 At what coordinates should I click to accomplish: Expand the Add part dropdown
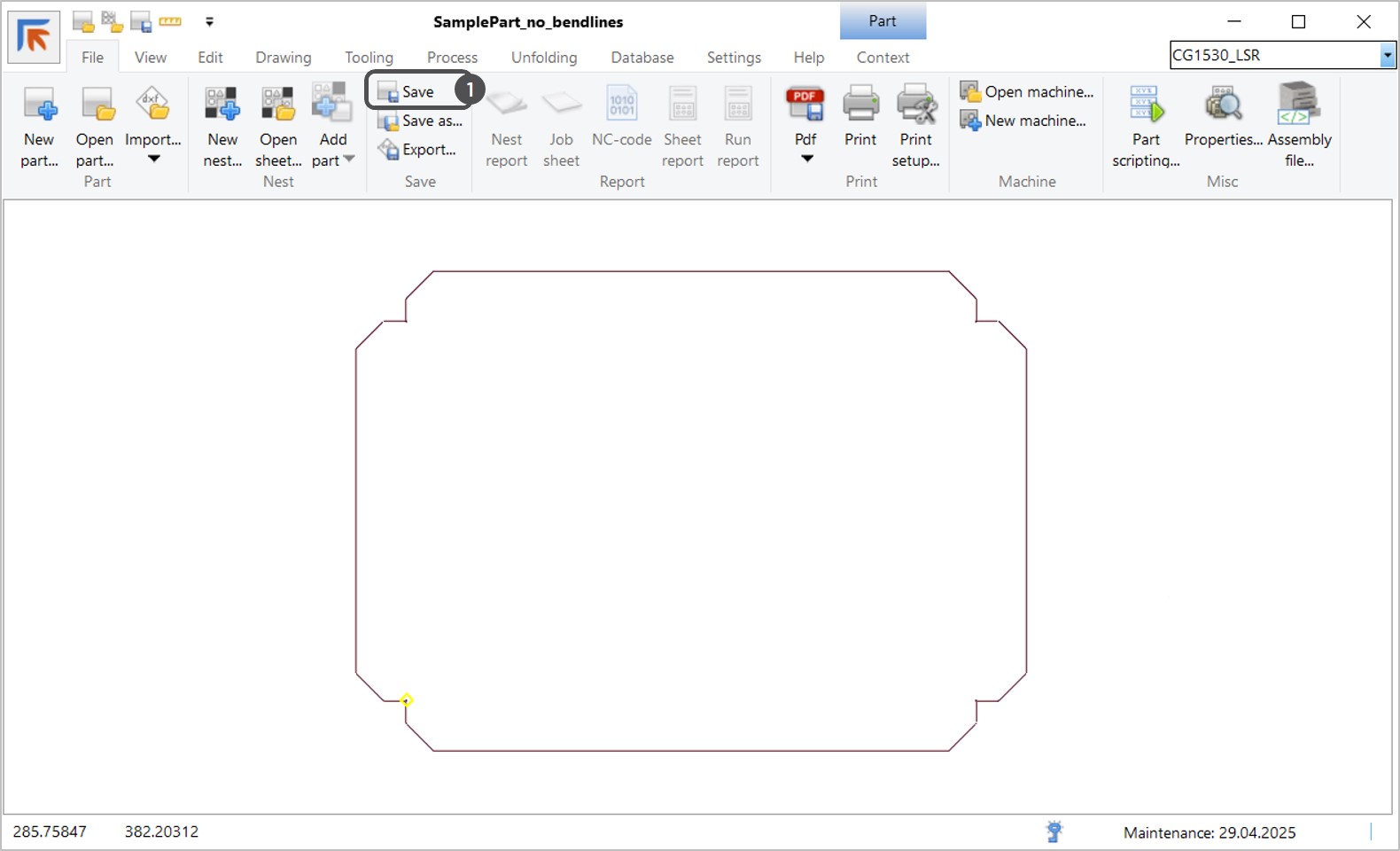click(x=348, y=160)
